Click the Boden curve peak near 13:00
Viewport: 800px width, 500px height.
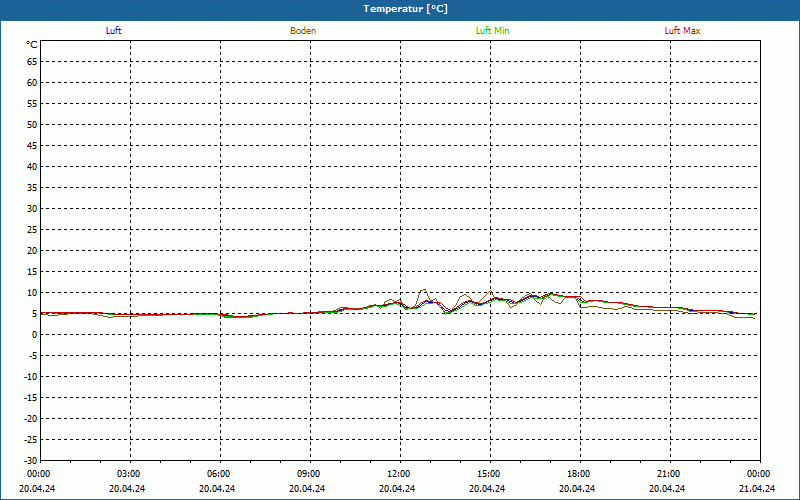[x=423, y=290]
